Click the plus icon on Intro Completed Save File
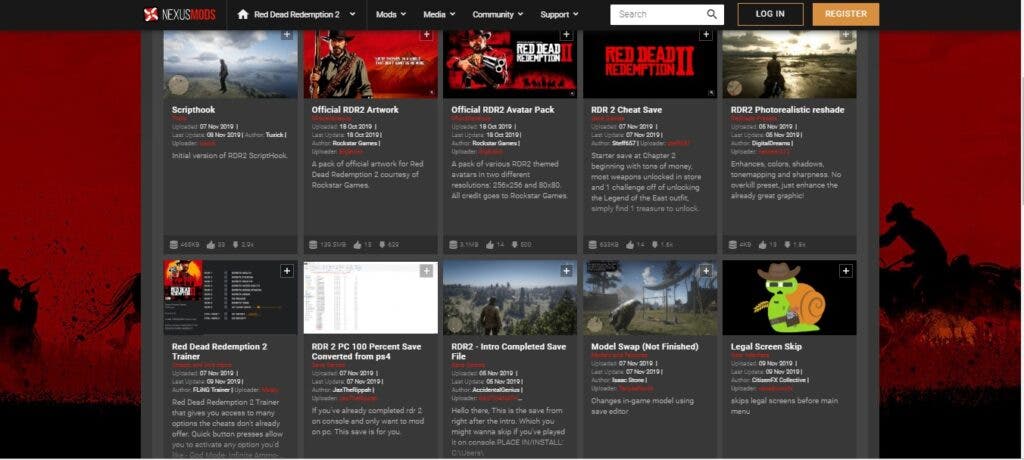1024x460 pixels. [566, 271]
